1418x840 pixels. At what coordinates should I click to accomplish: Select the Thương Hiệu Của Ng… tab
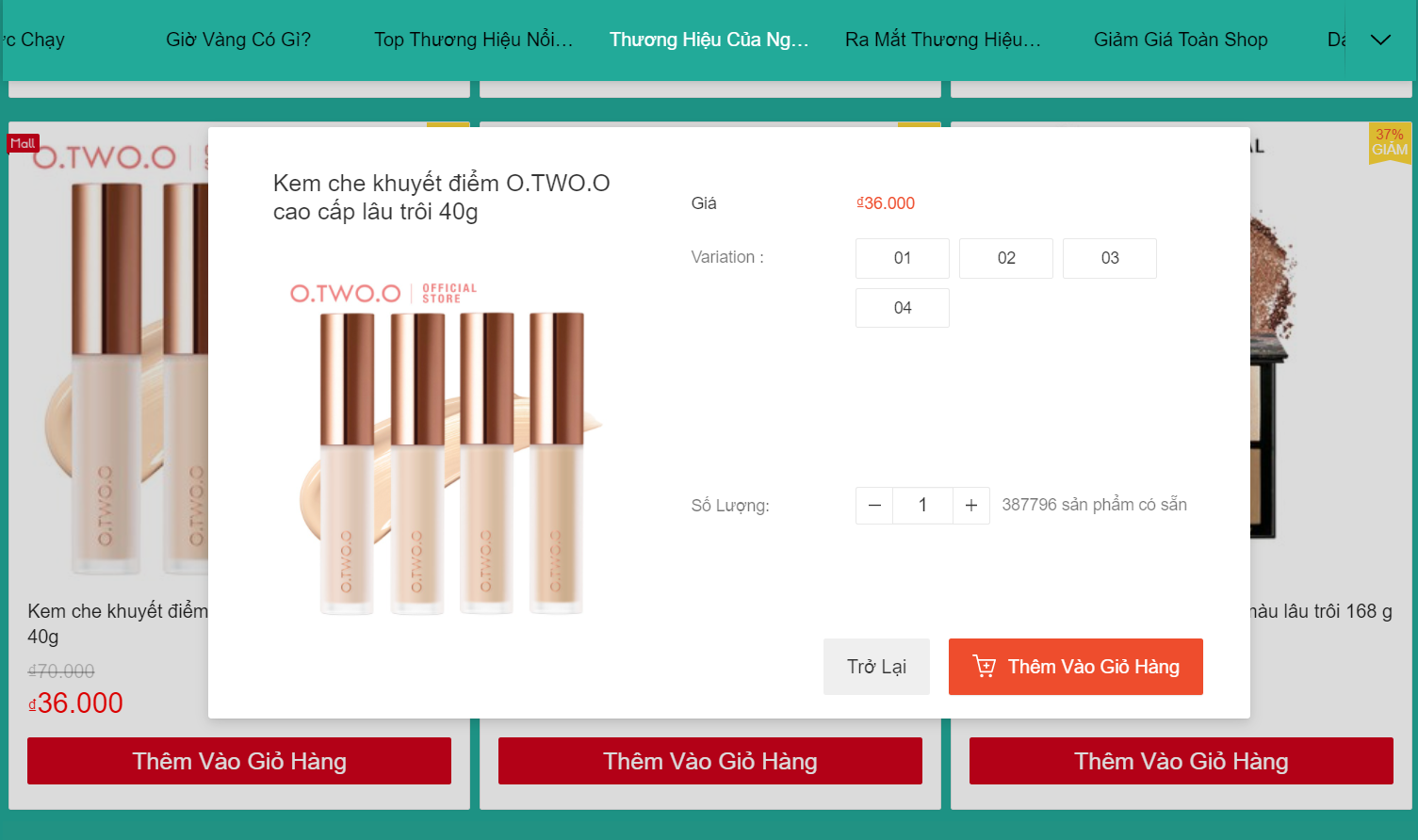709,40
